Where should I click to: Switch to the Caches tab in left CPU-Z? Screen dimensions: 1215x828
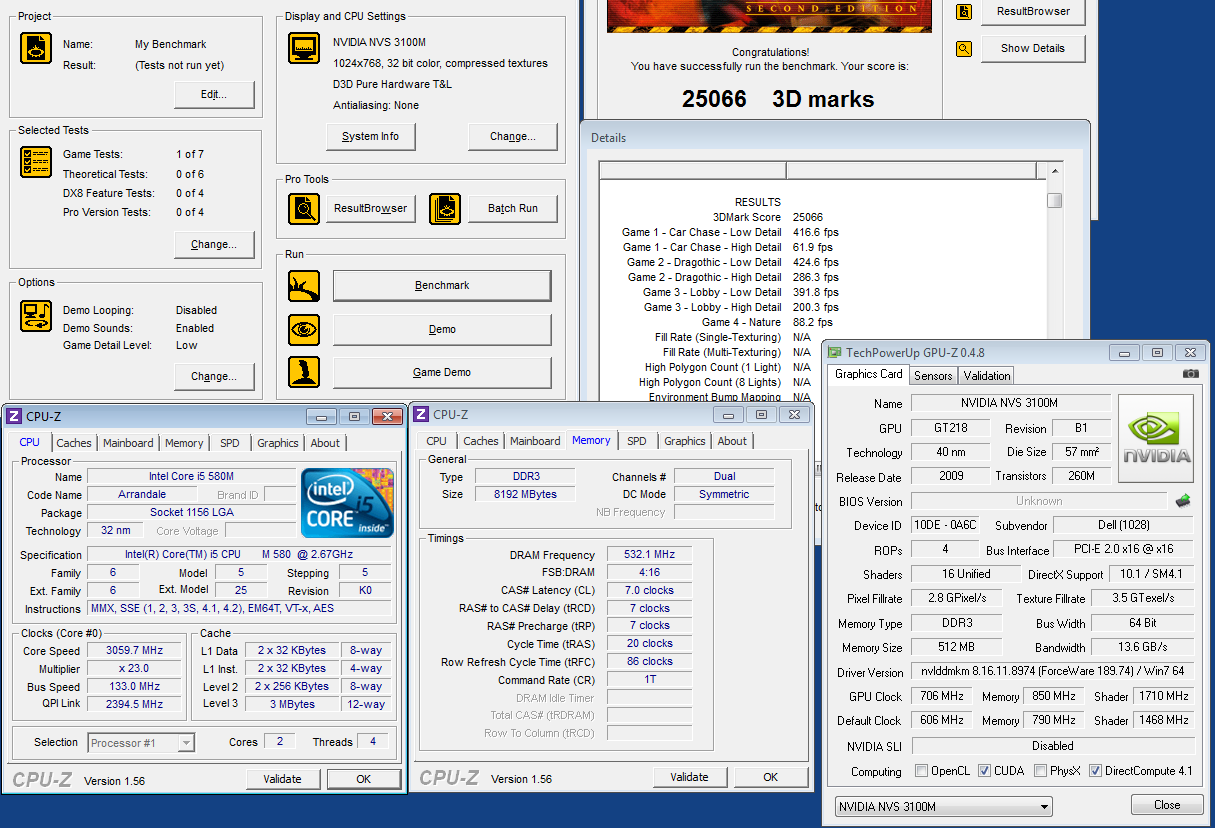(74, 443)
